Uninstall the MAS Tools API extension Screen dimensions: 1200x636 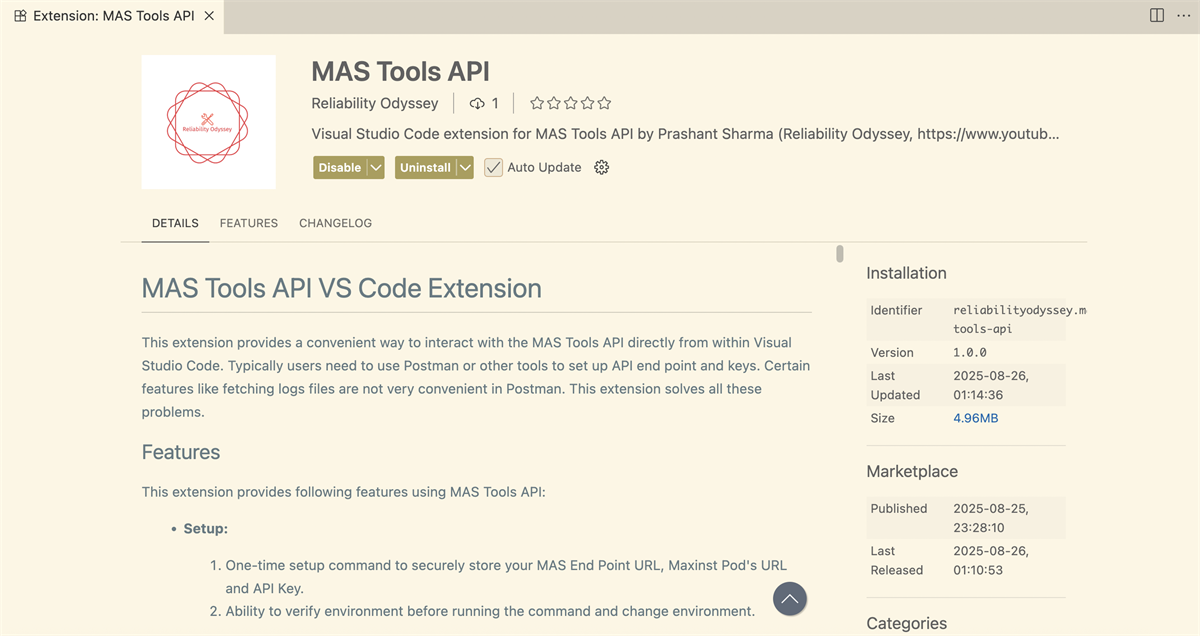click(x=424, y=167)
